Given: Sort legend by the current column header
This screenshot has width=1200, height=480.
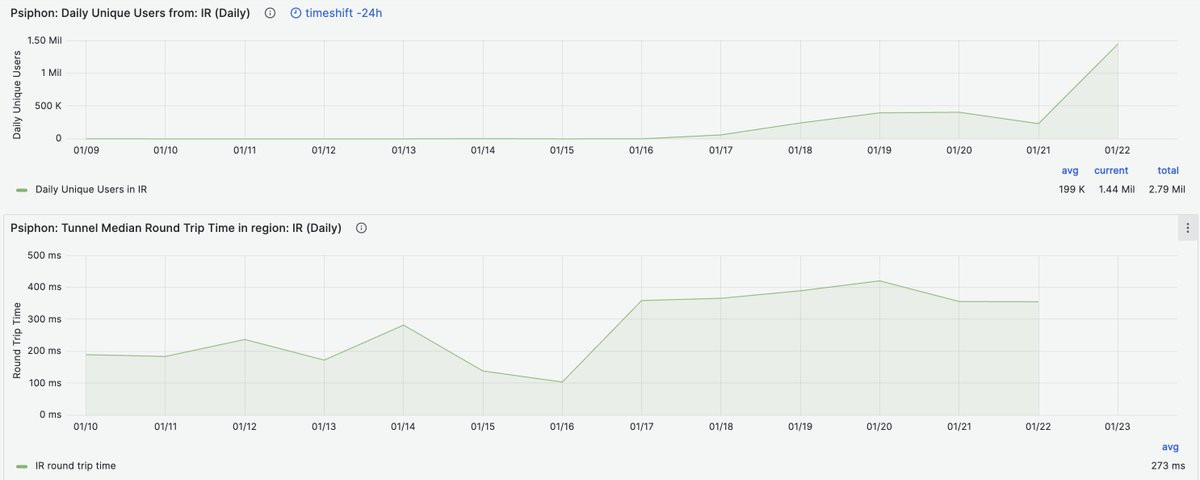Looking at the screenshot, I should (1111, 171).
